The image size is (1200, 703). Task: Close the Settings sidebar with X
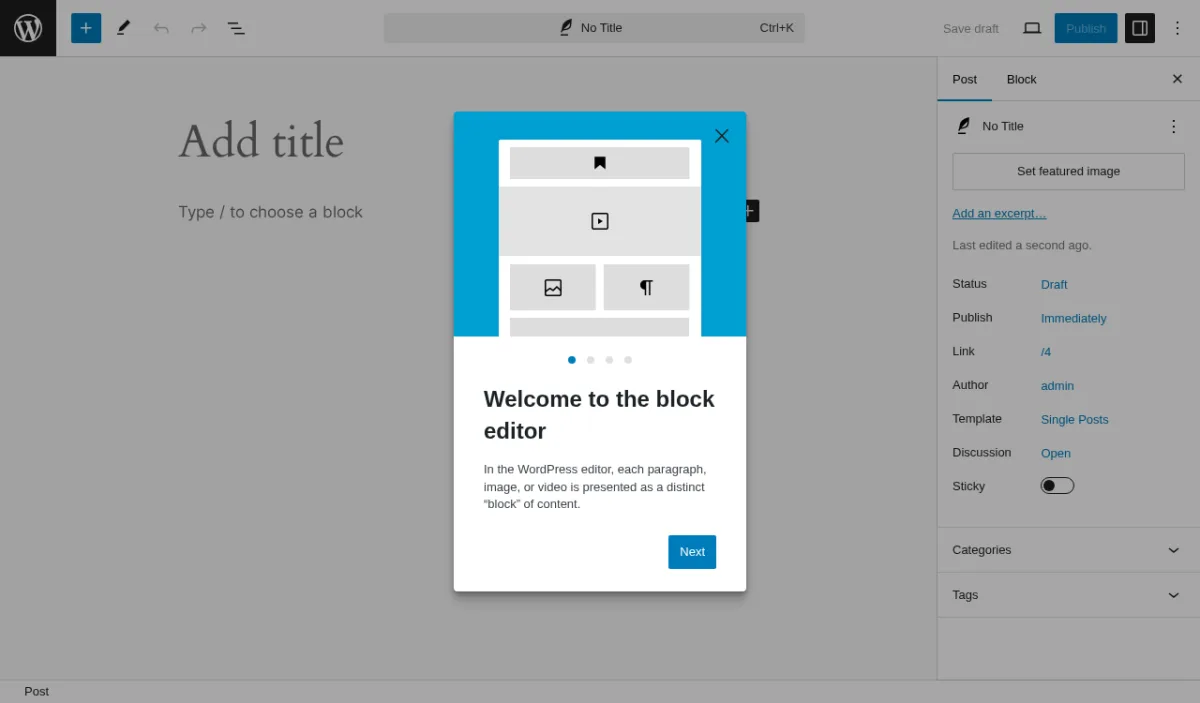(1177, 79)
